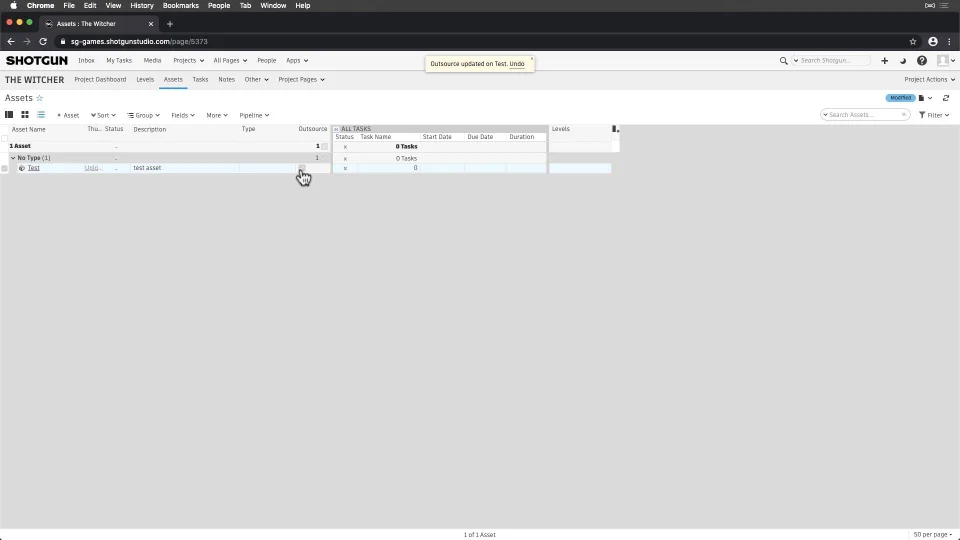Open the user avatar menu

(x=946, y=61)
